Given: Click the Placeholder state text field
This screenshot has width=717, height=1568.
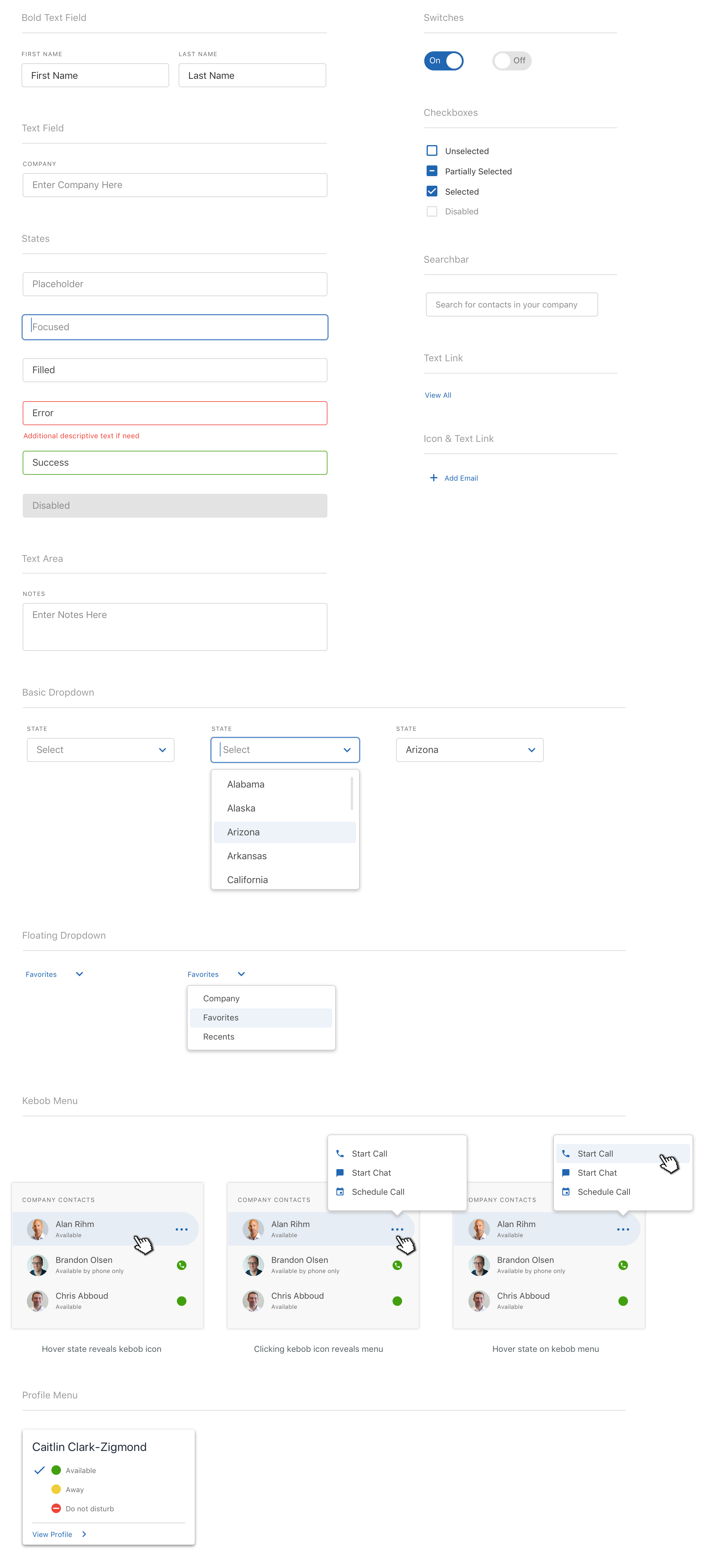Looking at the screenshot, I should 175,284.
